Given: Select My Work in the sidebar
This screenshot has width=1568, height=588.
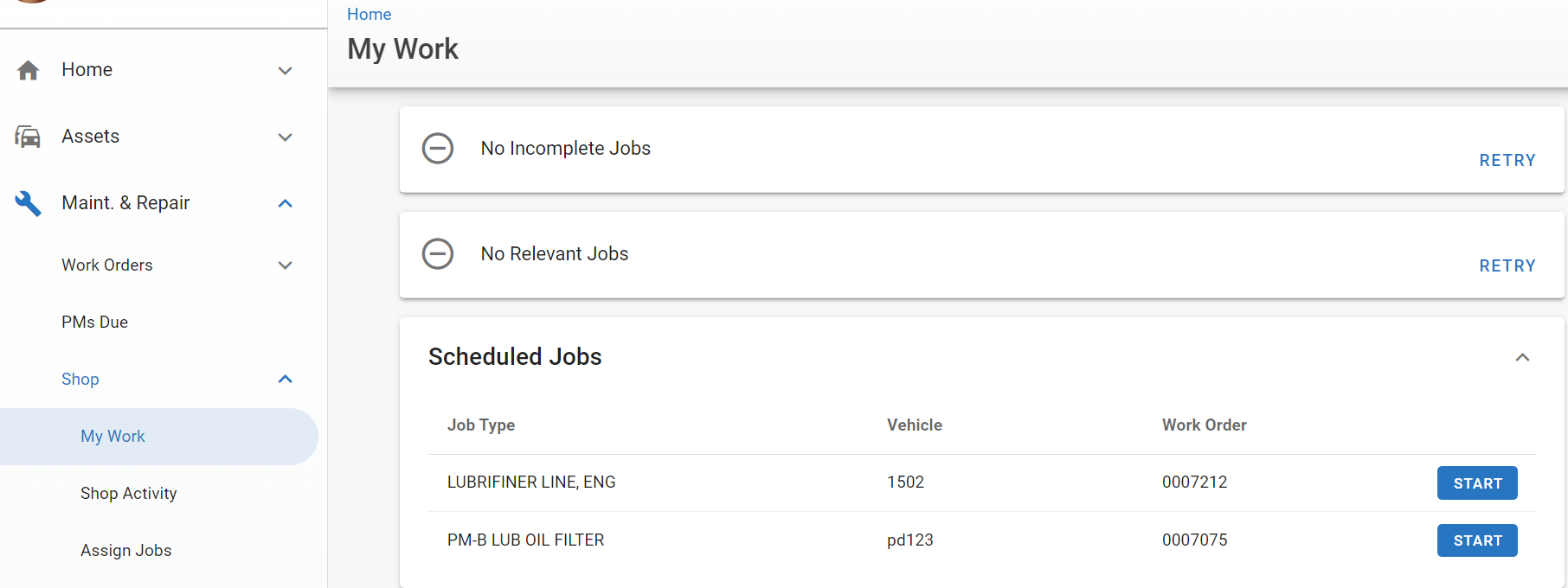Looking at the screenshot, I should click(113, 437).
